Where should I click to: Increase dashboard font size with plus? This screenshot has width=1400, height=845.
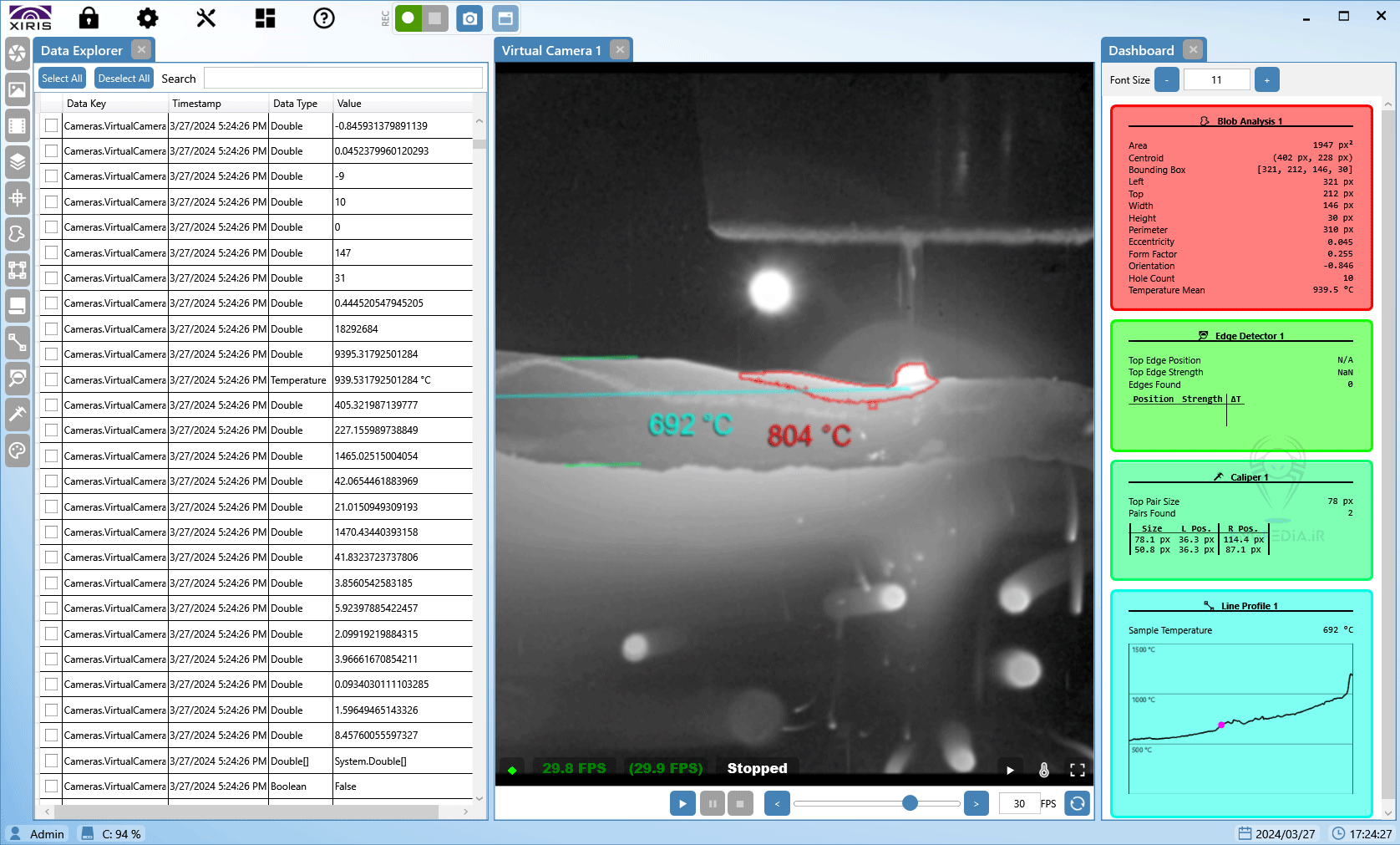(1266, 80)
